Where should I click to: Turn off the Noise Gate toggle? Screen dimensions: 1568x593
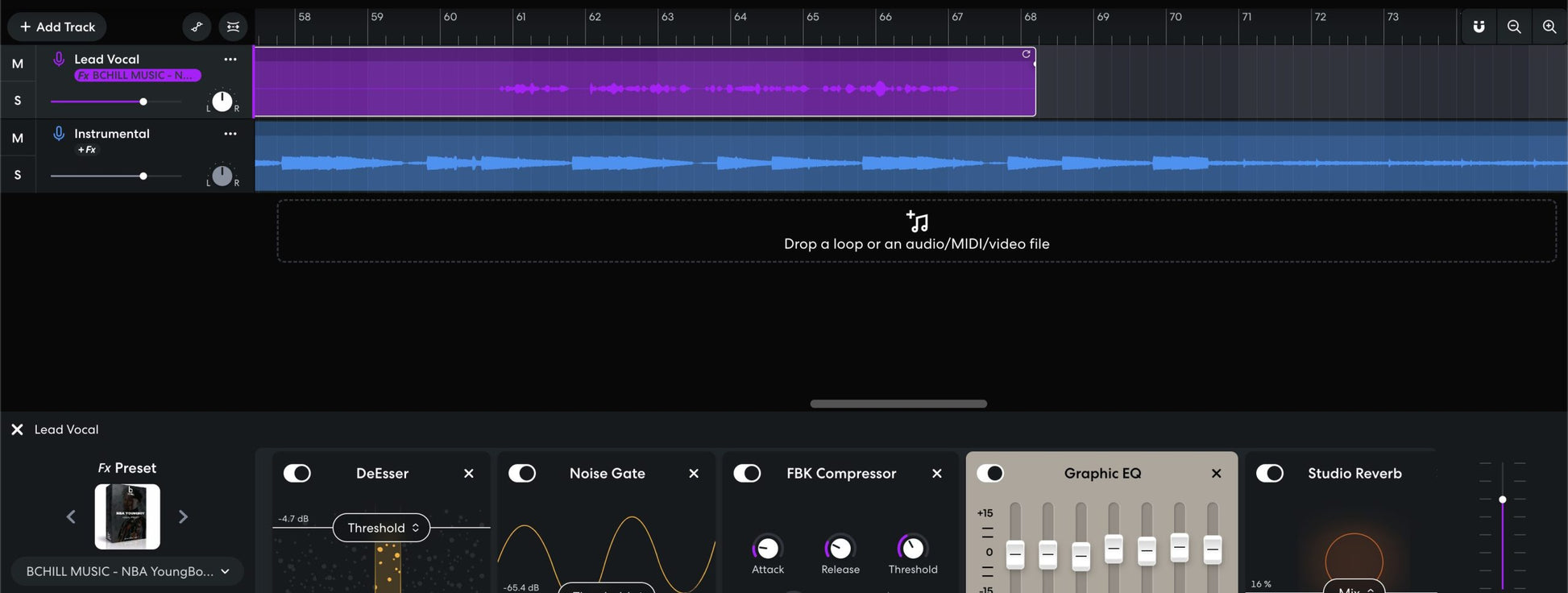pyautogui.click(x=522, y=474)
